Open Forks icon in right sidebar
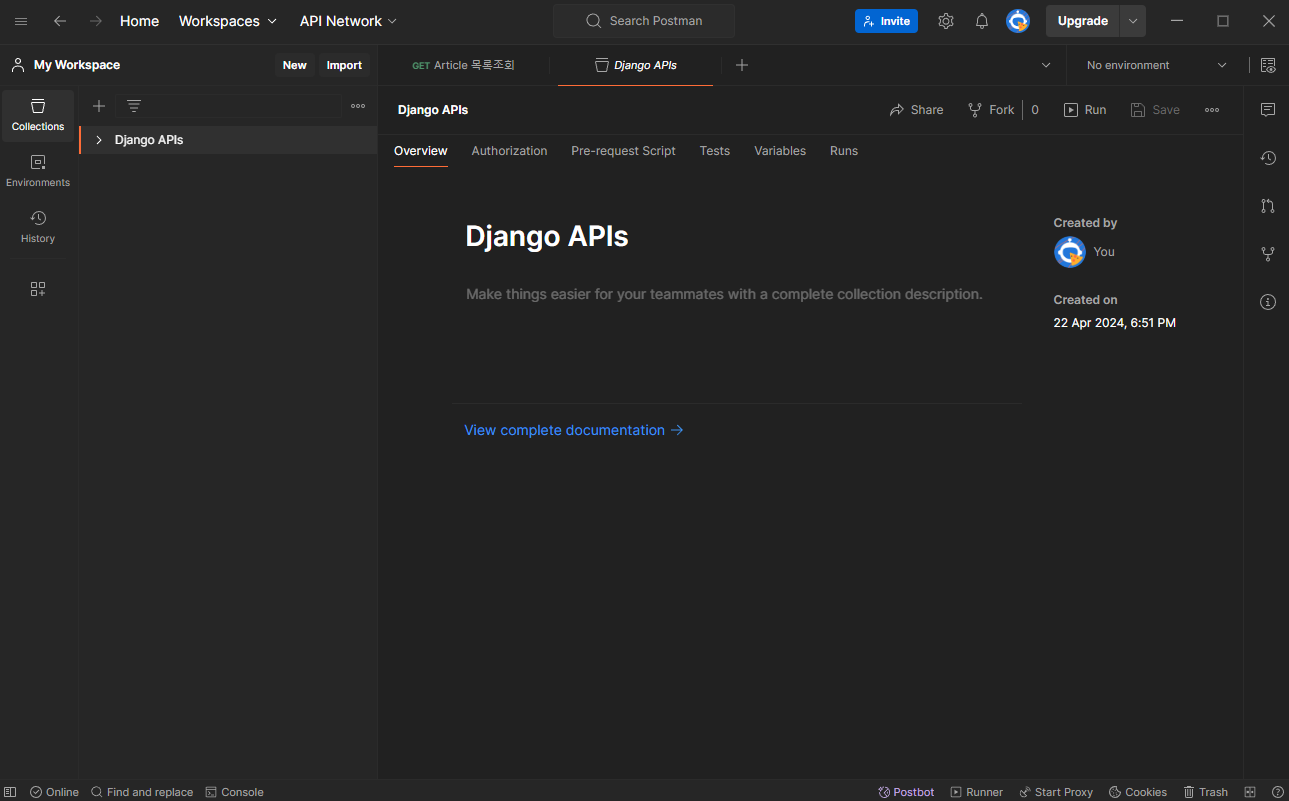 coord(1268,254)
